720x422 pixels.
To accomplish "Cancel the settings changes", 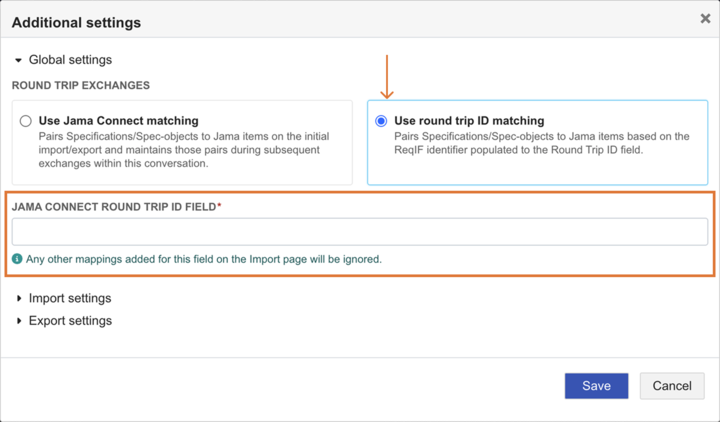I will tap(671, 386).
